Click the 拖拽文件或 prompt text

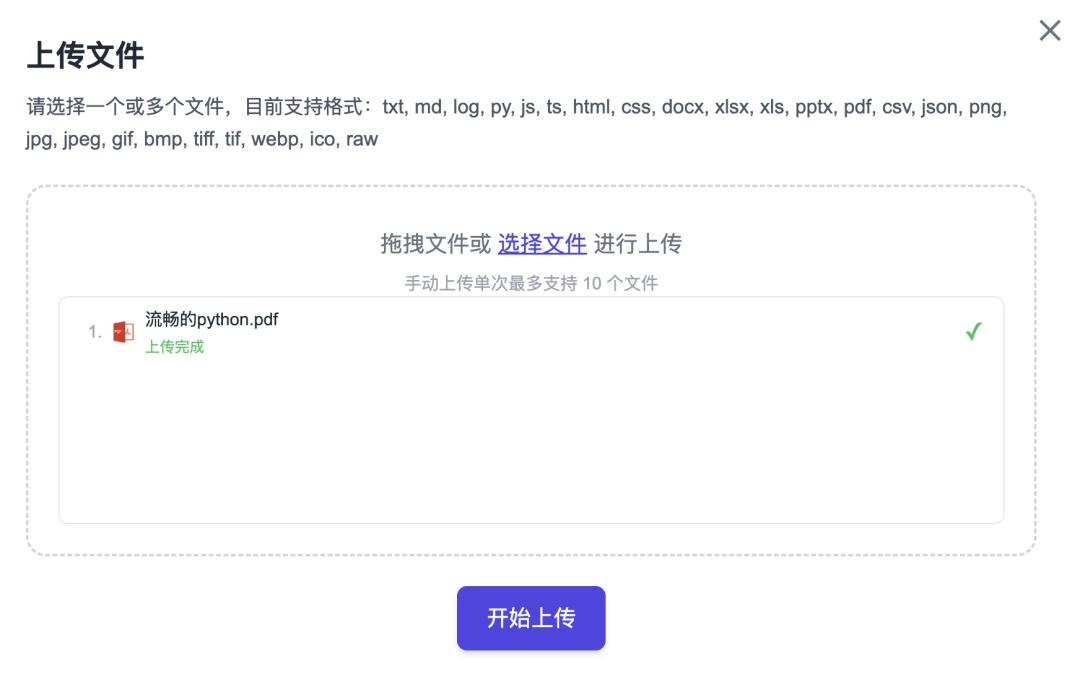coord(436,244)
